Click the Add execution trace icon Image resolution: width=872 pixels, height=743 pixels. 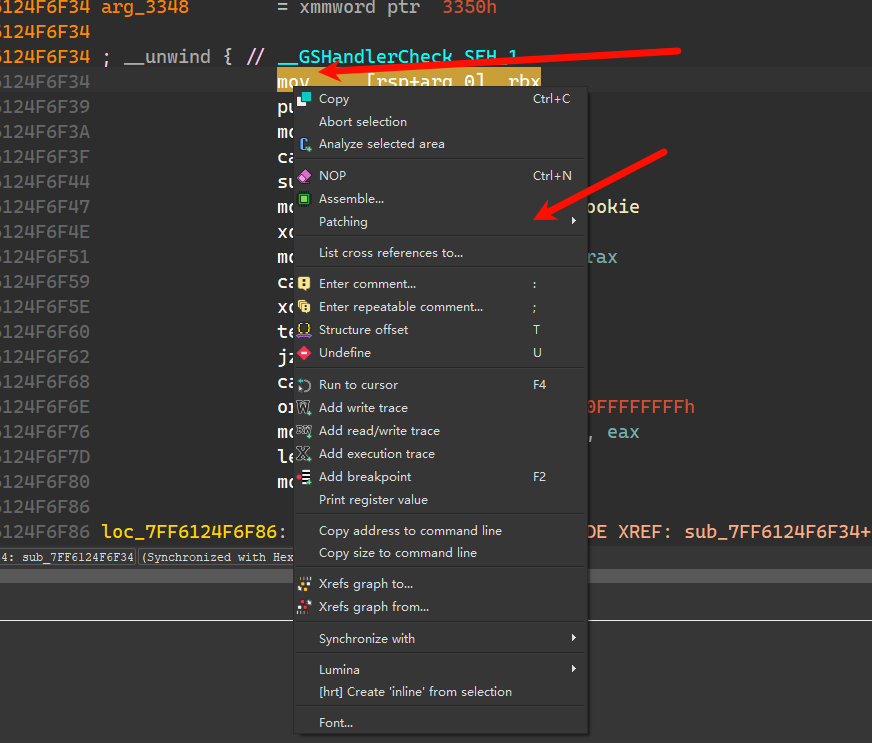pos(304,454)
